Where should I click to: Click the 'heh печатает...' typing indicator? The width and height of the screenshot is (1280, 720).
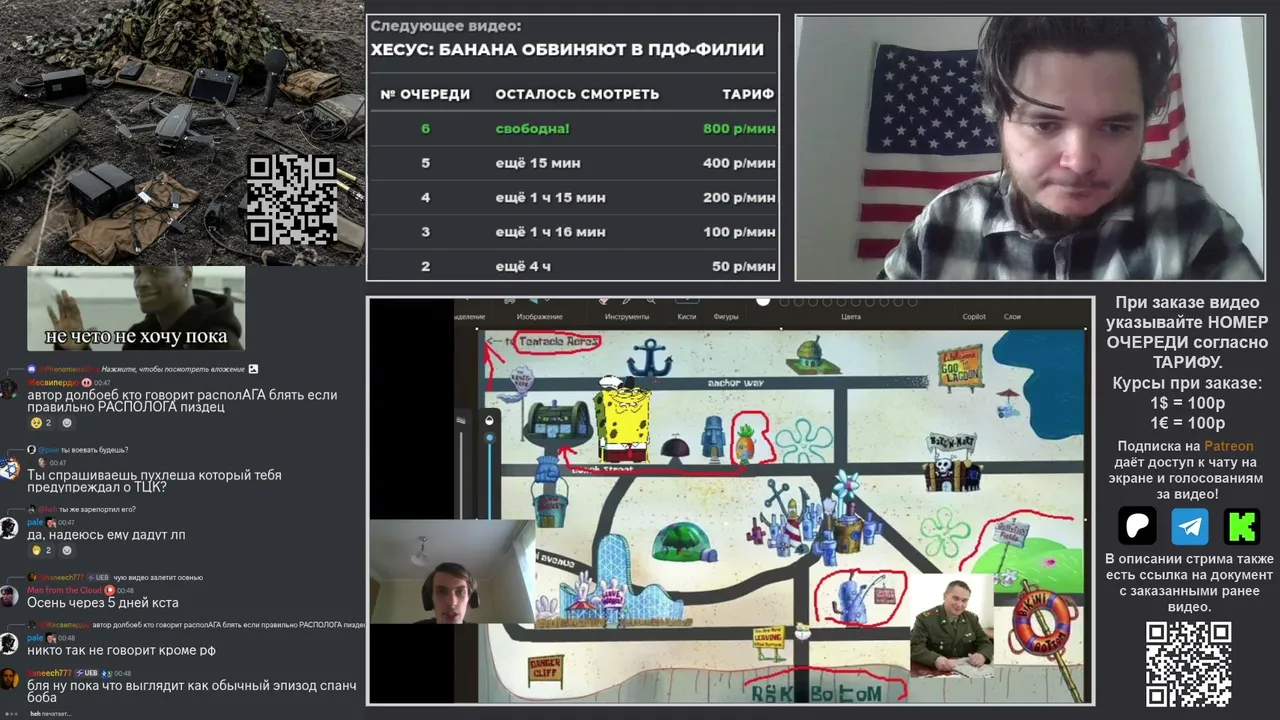click(50, 714)
